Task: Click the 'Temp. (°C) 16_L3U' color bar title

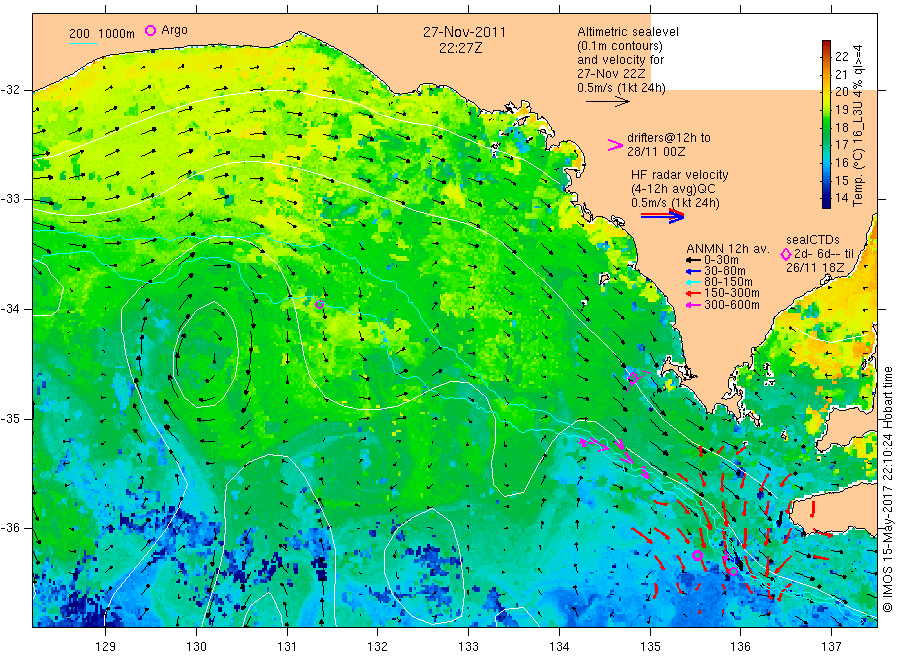Action: coord(858,126)
